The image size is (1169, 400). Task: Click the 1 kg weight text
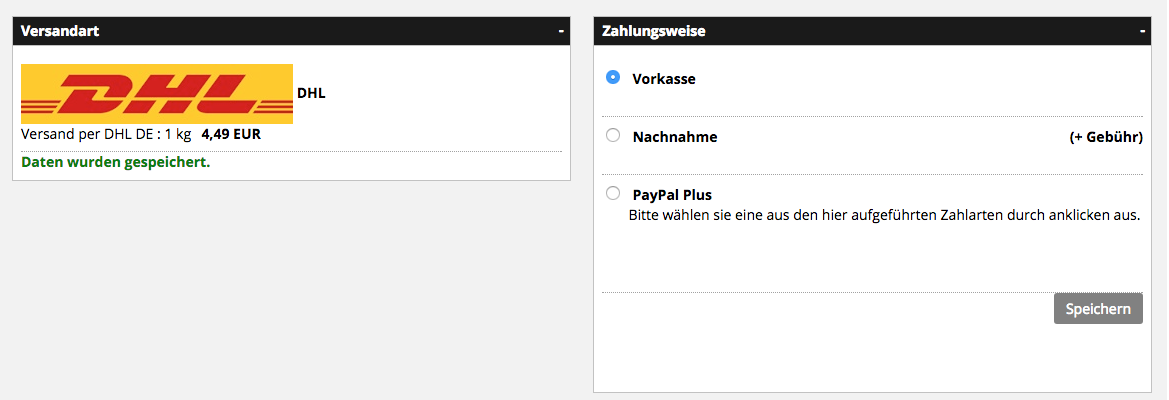(177, 134)
